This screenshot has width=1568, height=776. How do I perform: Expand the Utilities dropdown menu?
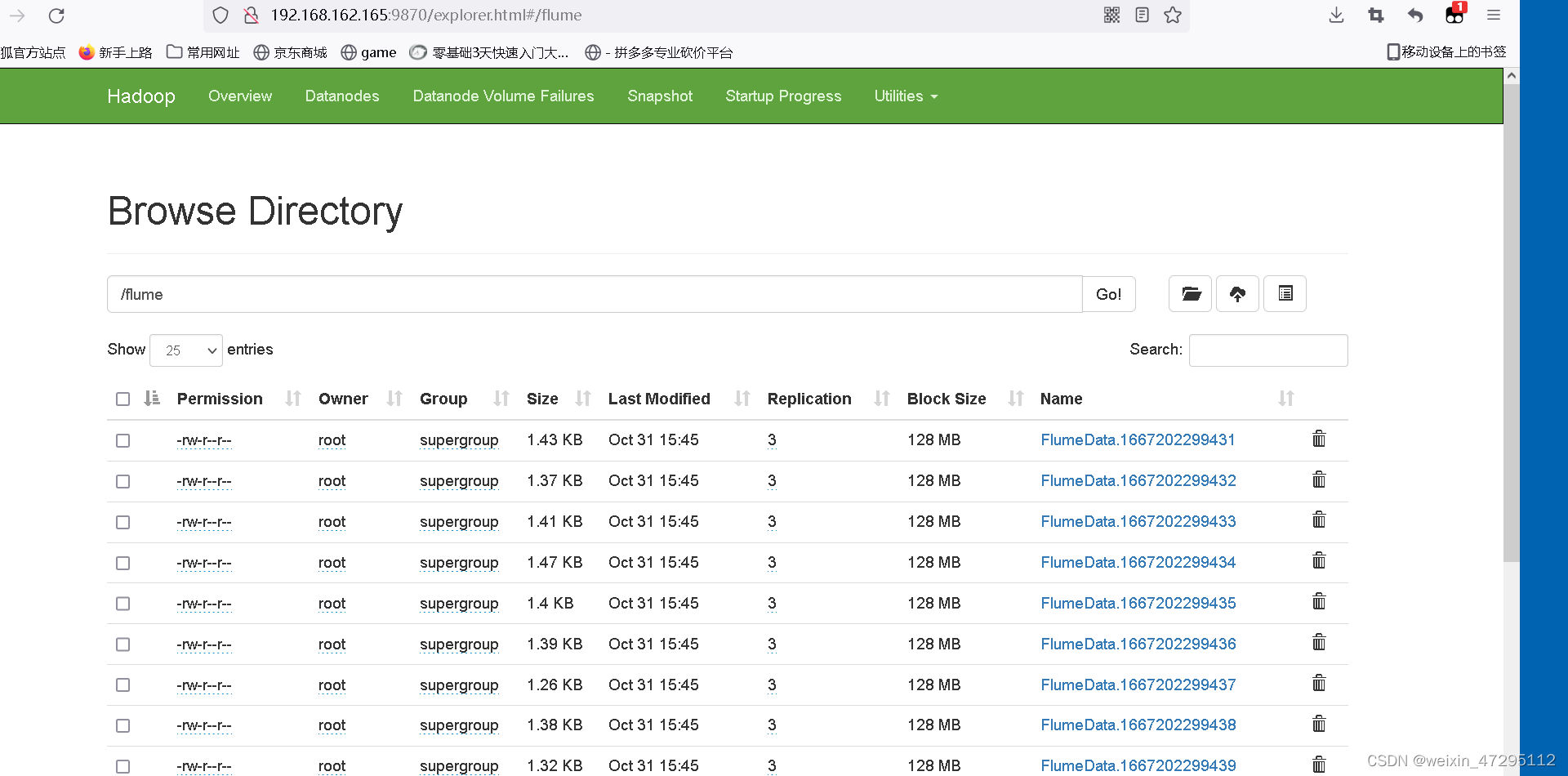[x=905, y=96]
